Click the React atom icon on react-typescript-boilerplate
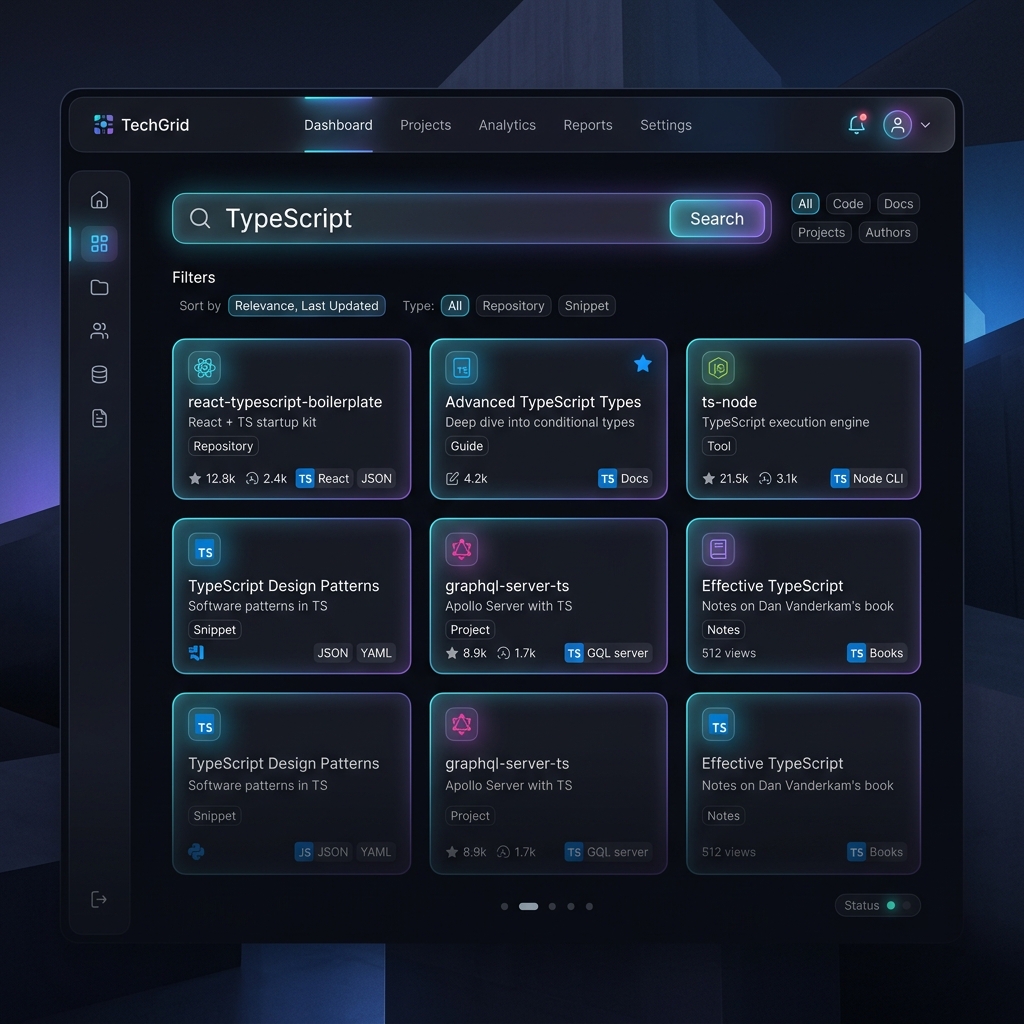The width and height of the screenshot is (1024, 1024). 204,368
